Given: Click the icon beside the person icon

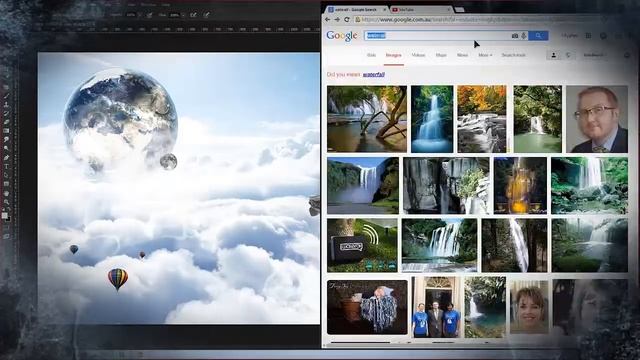Looking at the screenshot, I should (568, 55).
